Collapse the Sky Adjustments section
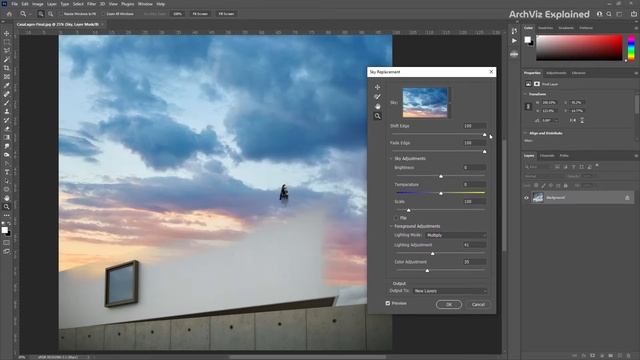The image size is (640, 360). coord(391,158)
